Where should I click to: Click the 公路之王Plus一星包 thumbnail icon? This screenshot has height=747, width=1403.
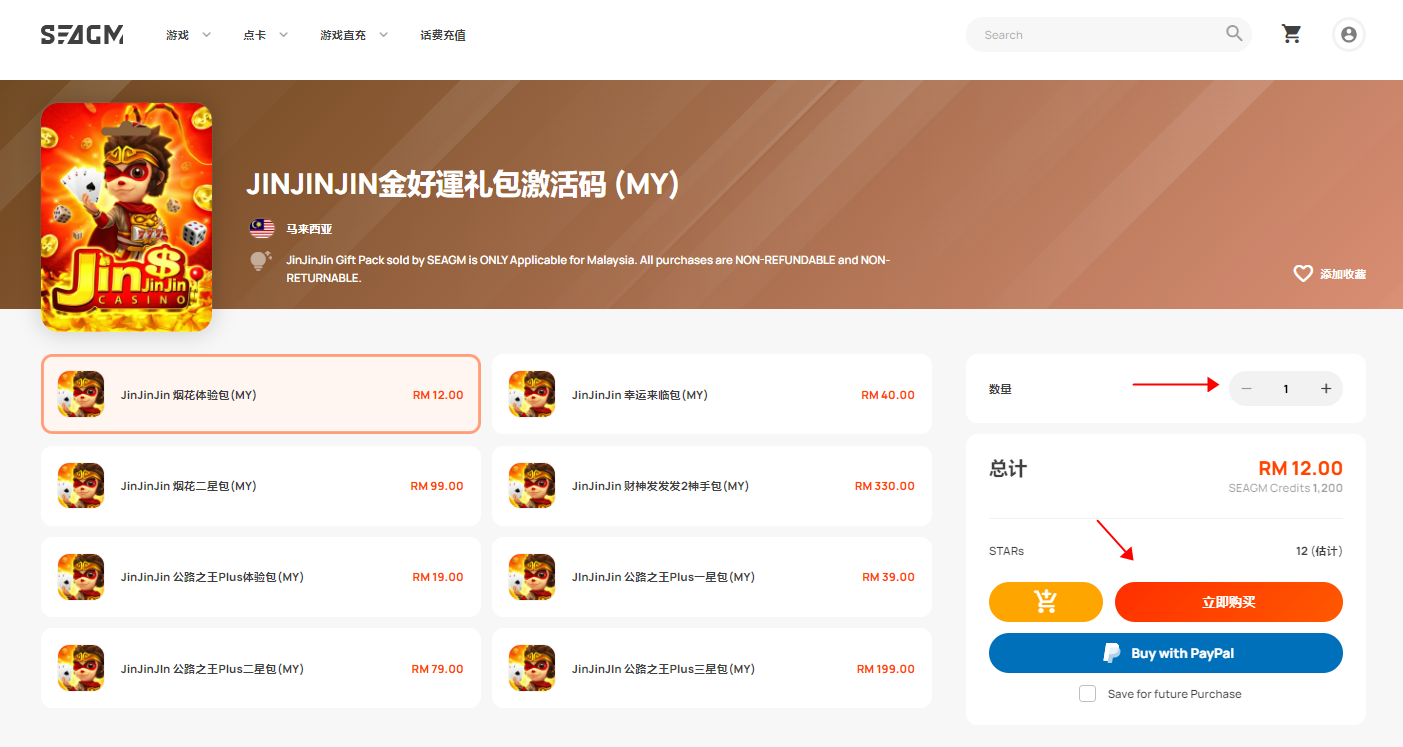(532, 577)
